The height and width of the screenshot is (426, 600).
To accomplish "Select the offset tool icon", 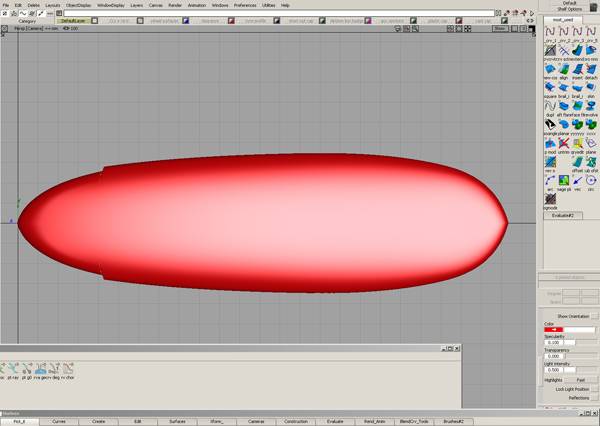I will 577,162.
